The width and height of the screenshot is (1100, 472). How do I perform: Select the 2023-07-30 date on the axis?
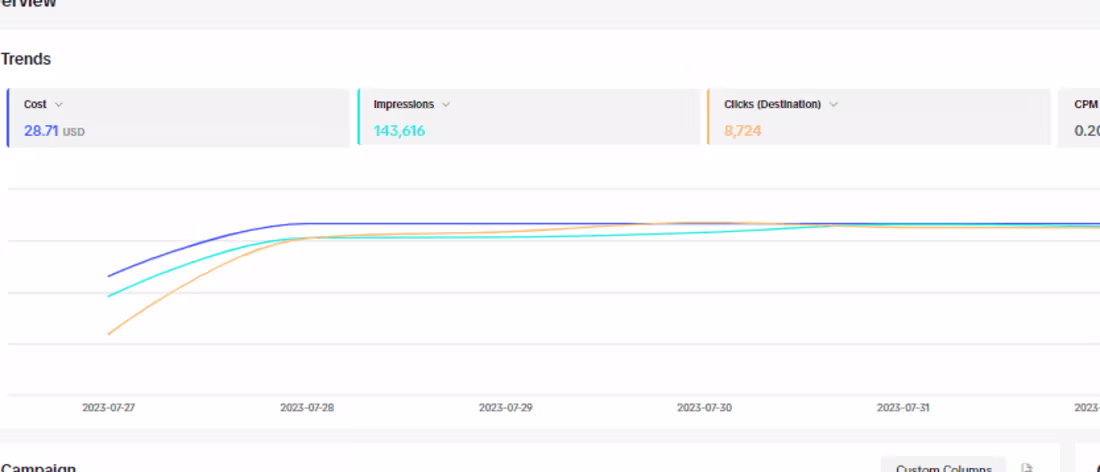[704, 408]
